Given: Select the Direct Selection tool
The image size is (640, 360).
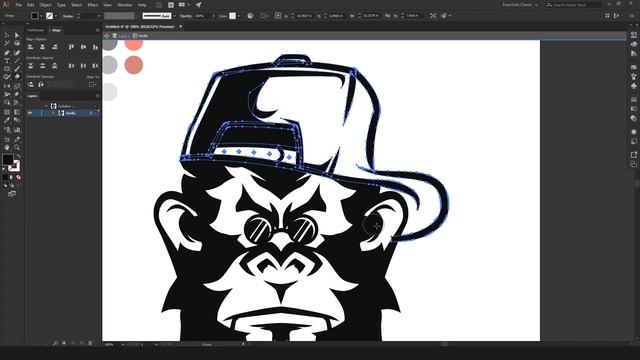Looking at the screenshot, I should 17,35.
